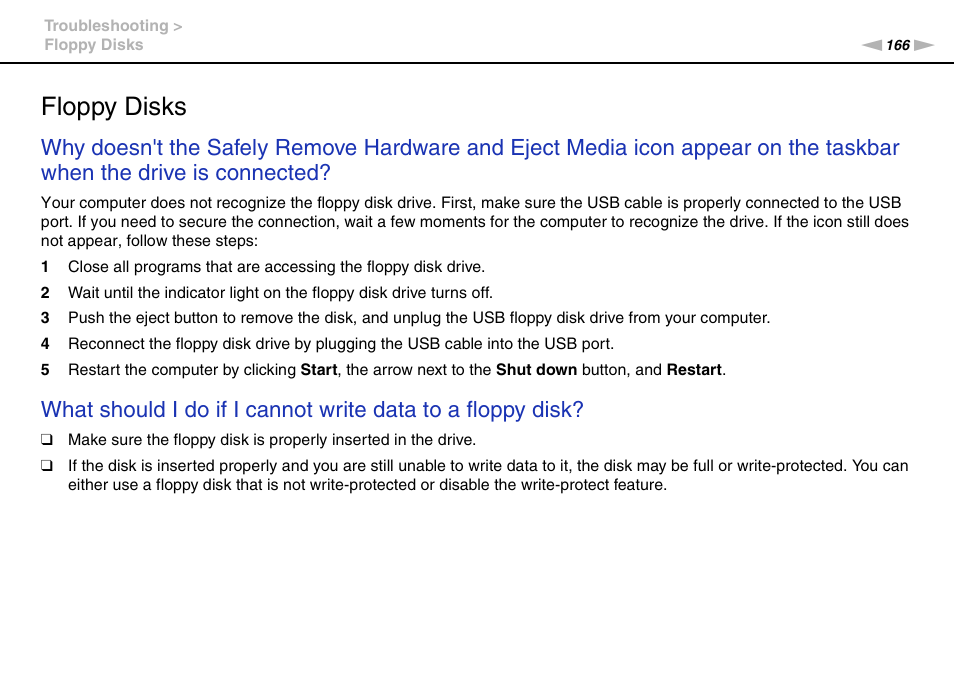Select the numbered step 1 marker

[44, 267]
